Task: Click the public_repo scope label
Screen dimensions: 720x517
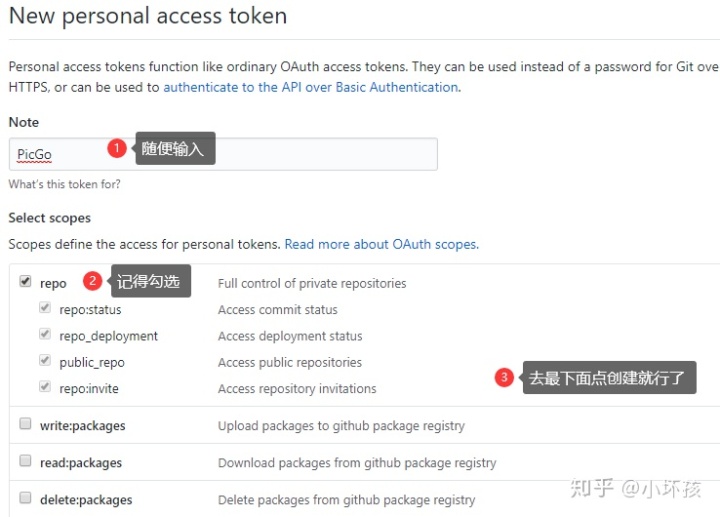Action: (92, 362)
